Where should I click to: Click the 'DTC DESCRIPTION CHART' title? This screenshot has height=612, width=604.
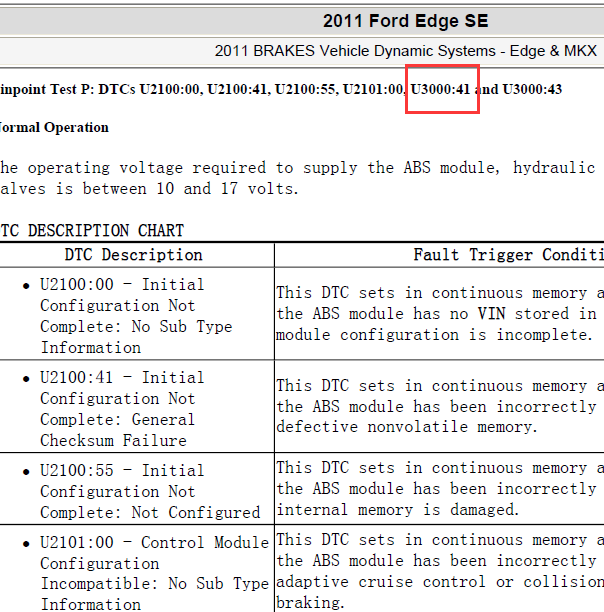(x=92, y=230)
